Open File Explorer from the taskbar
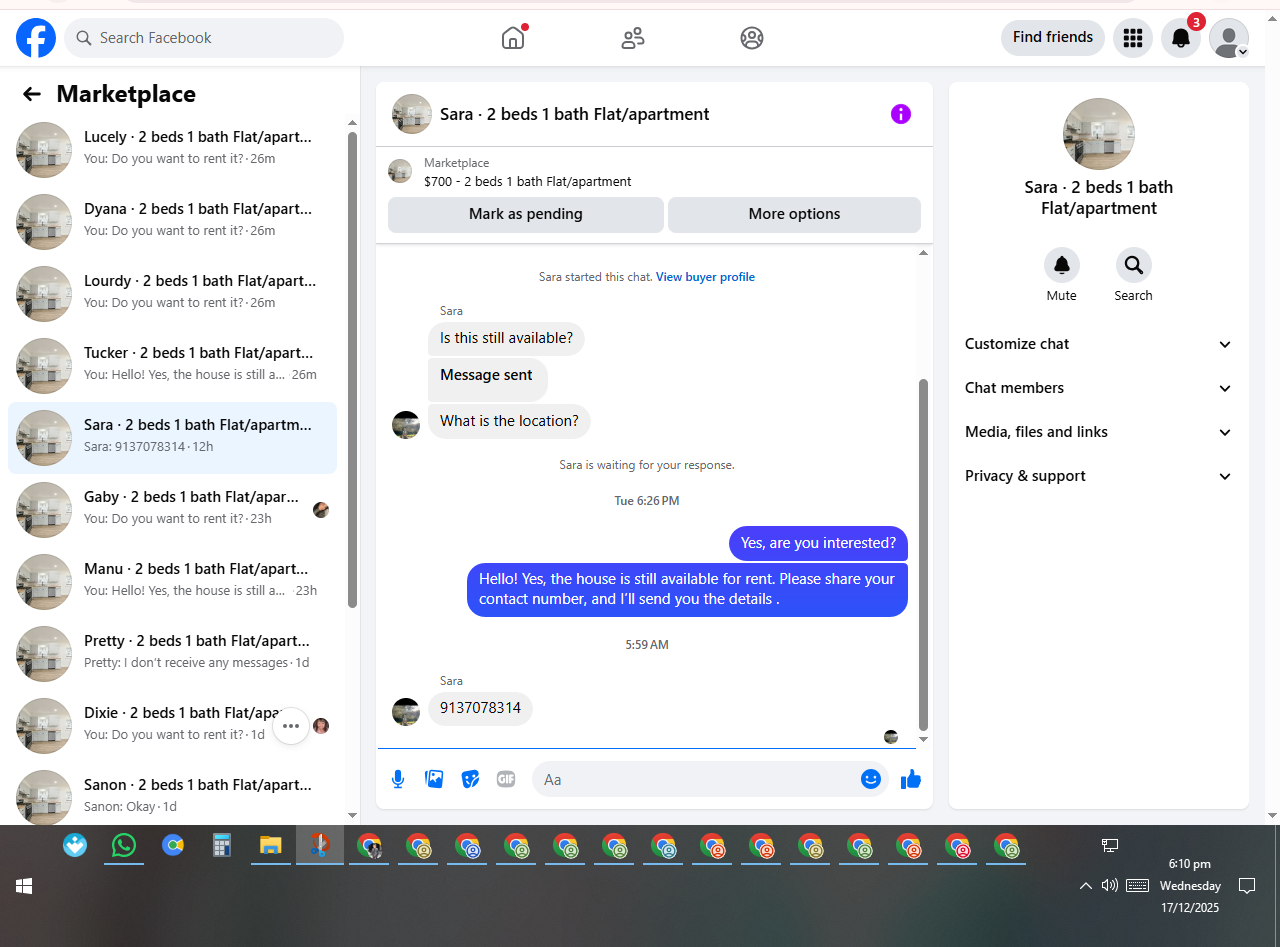 coord(270,846)
